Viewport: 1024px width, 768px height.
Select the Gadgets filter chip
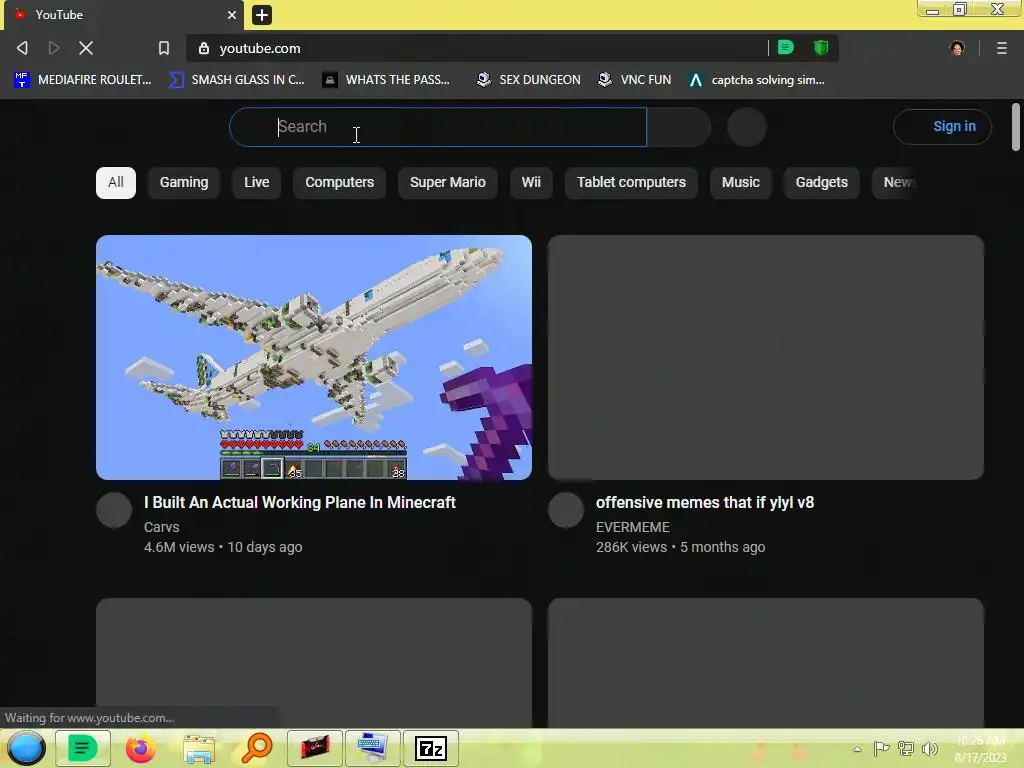822,182
